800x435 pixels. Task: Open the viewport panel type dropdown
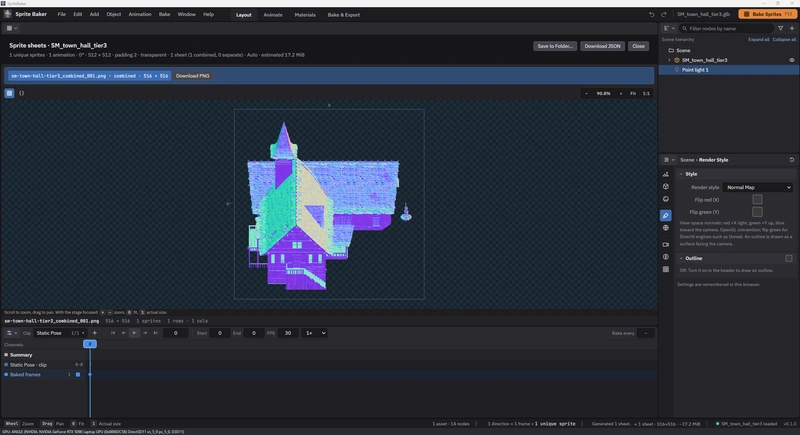[x=12, y=29]
